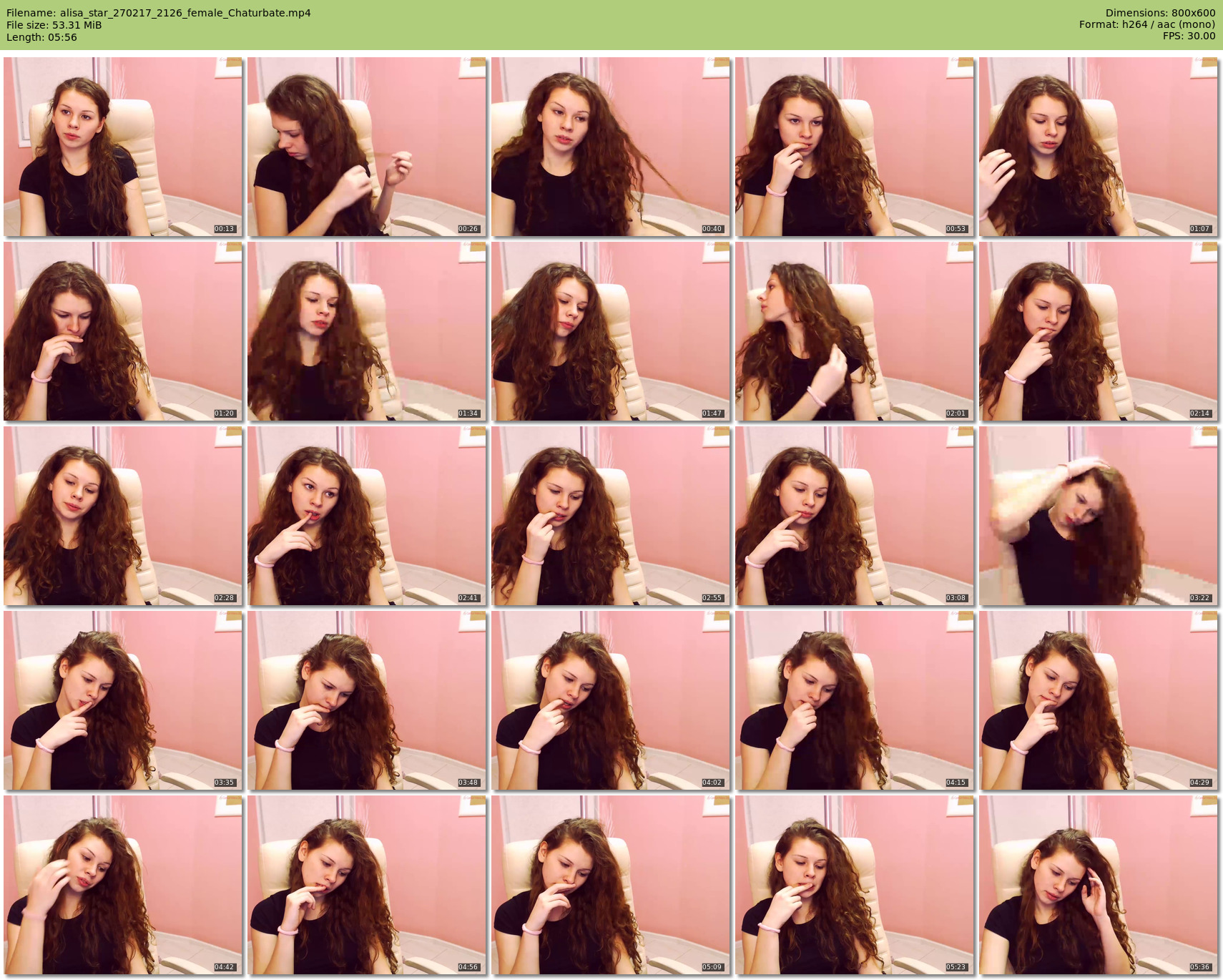Open the frame at timestamp 00:26
Viewport: 1223px width, 980px height.
[367, 147]
